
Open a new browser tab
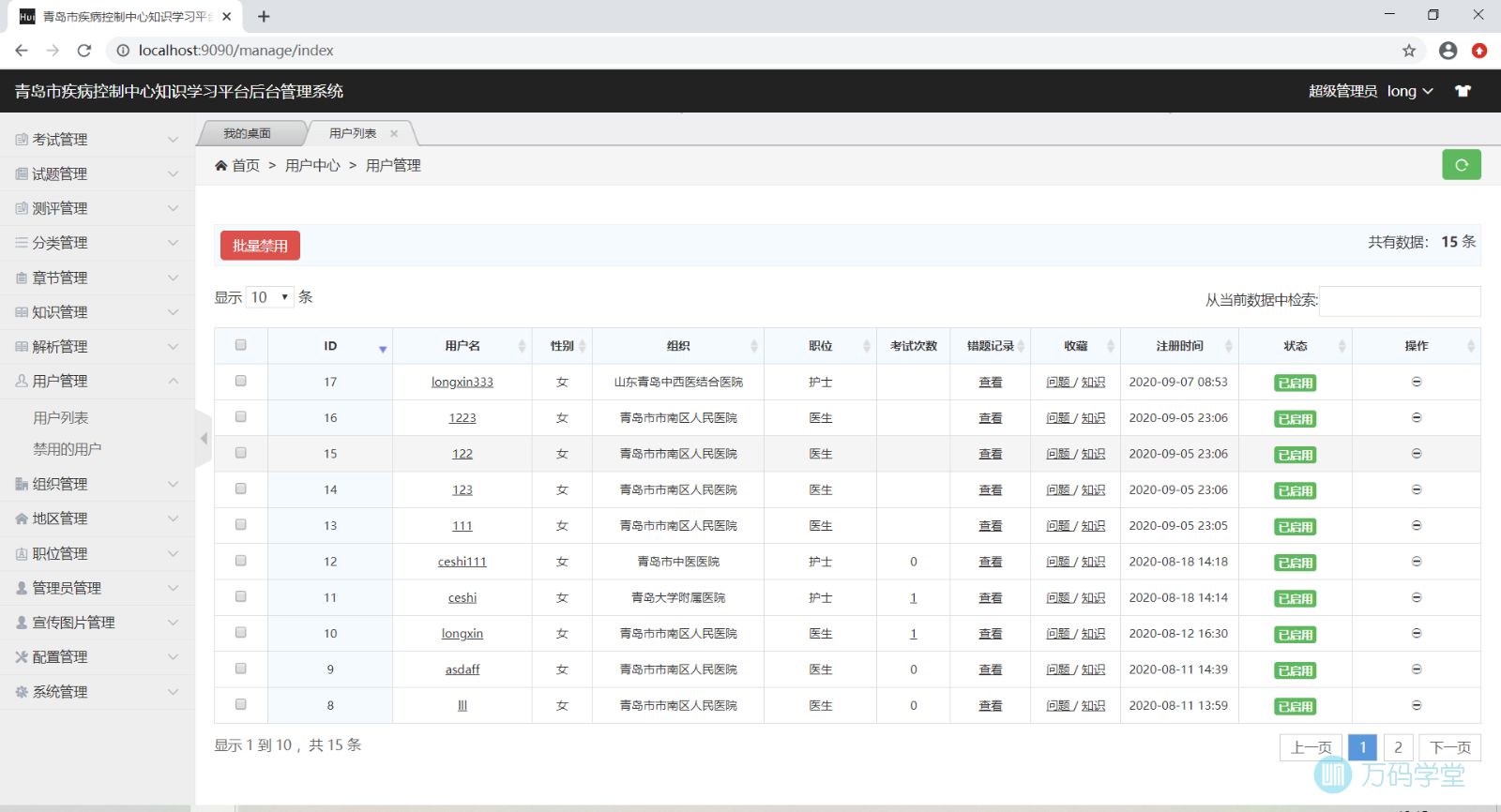pyautogui.click(x=264, y=16)
